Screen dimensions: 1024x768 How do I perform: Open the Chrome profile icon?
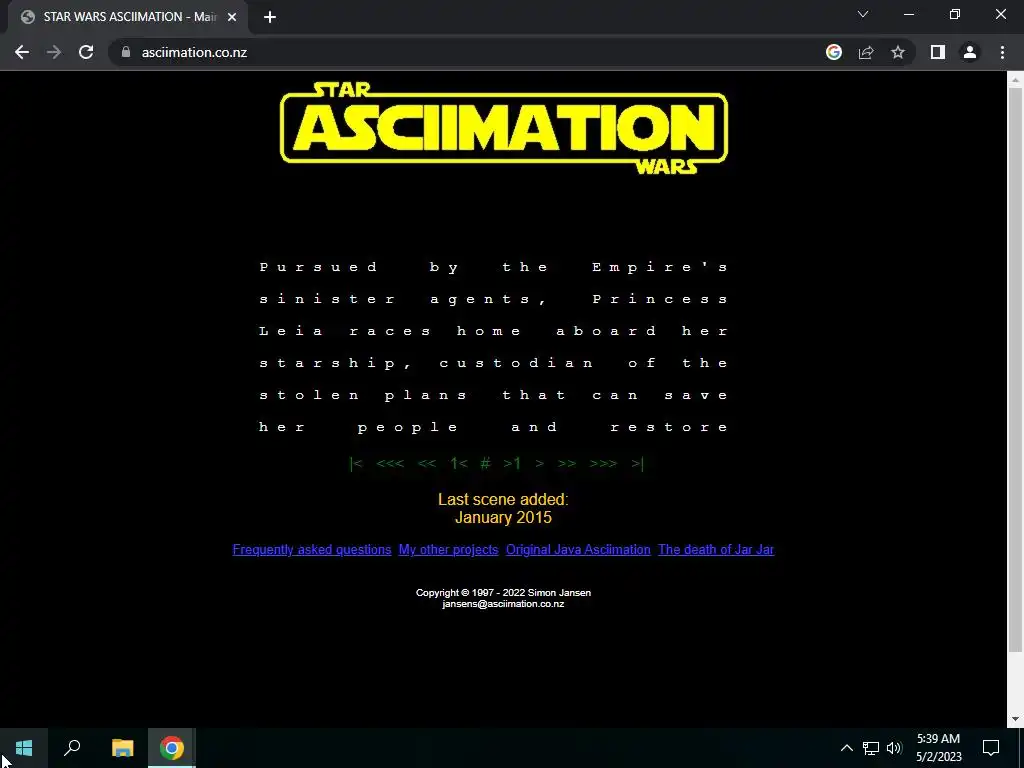970,52
